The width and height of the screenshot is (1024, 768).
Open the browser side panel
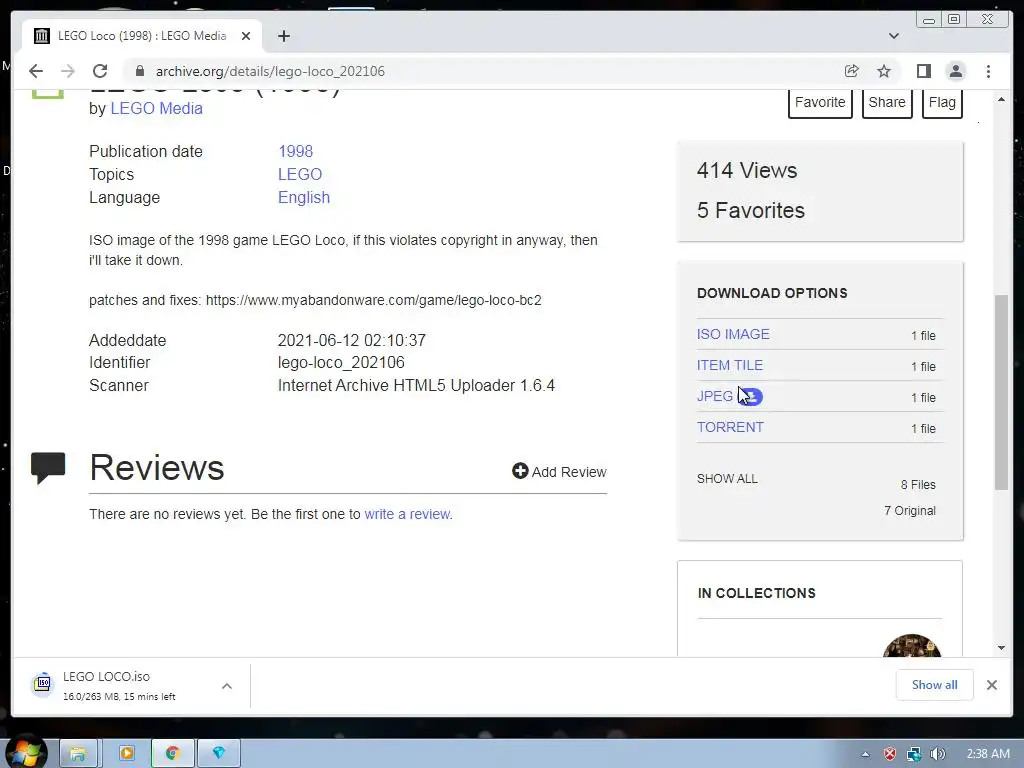(923, 71)
